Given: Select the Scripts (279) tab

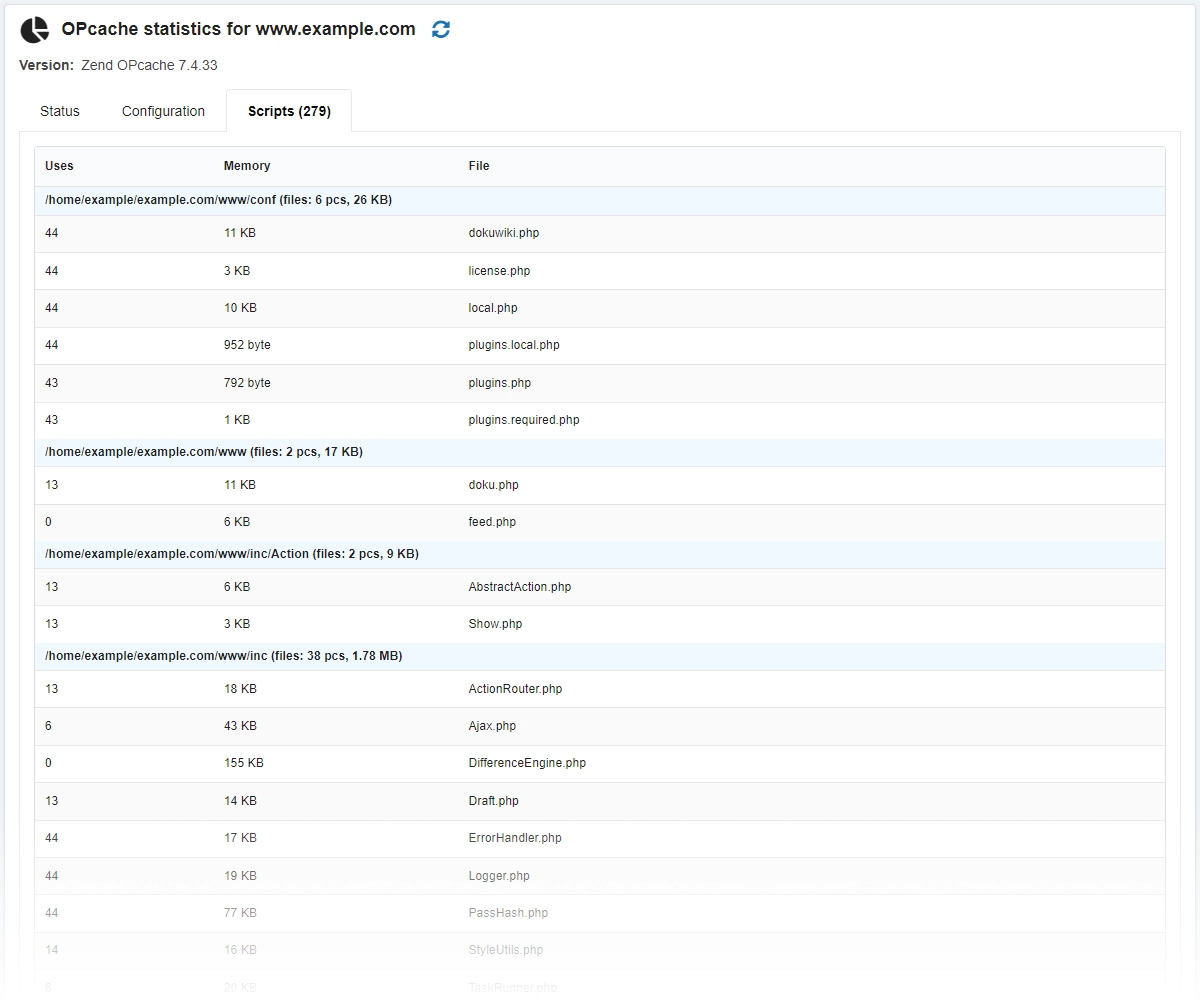Looking at the screenshot, I should 289,111.
